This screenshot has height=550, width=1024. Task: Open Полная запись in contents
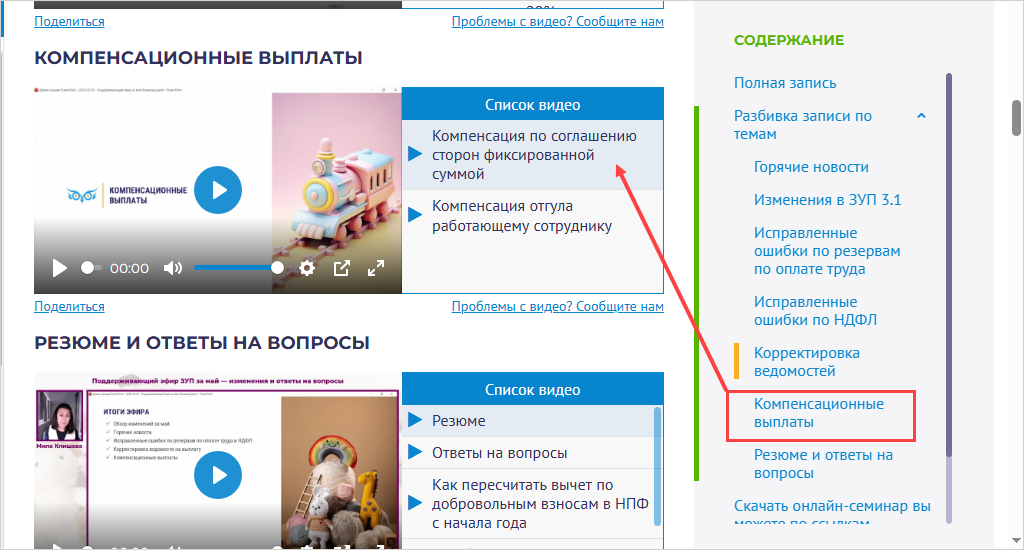click(x=785, y=83)
